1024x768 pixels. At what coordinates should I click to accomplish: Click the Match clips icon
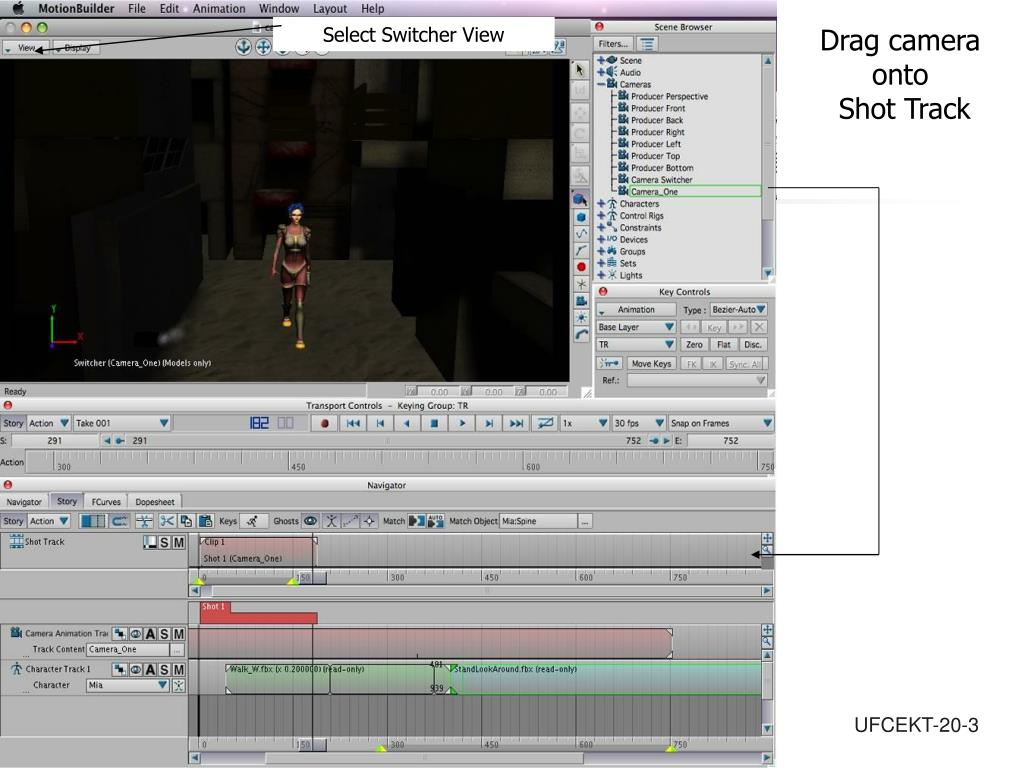[x=417, y=520]
